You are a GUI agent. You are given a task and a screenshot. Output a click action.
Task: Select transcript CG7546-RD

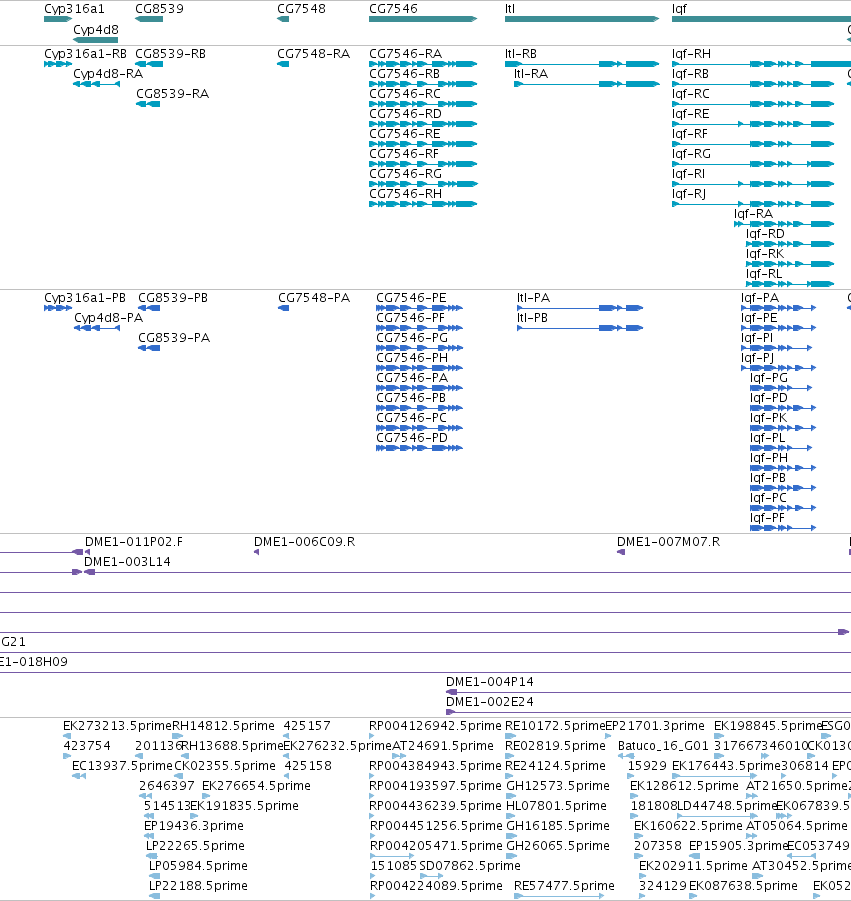(x=423, y=124)
